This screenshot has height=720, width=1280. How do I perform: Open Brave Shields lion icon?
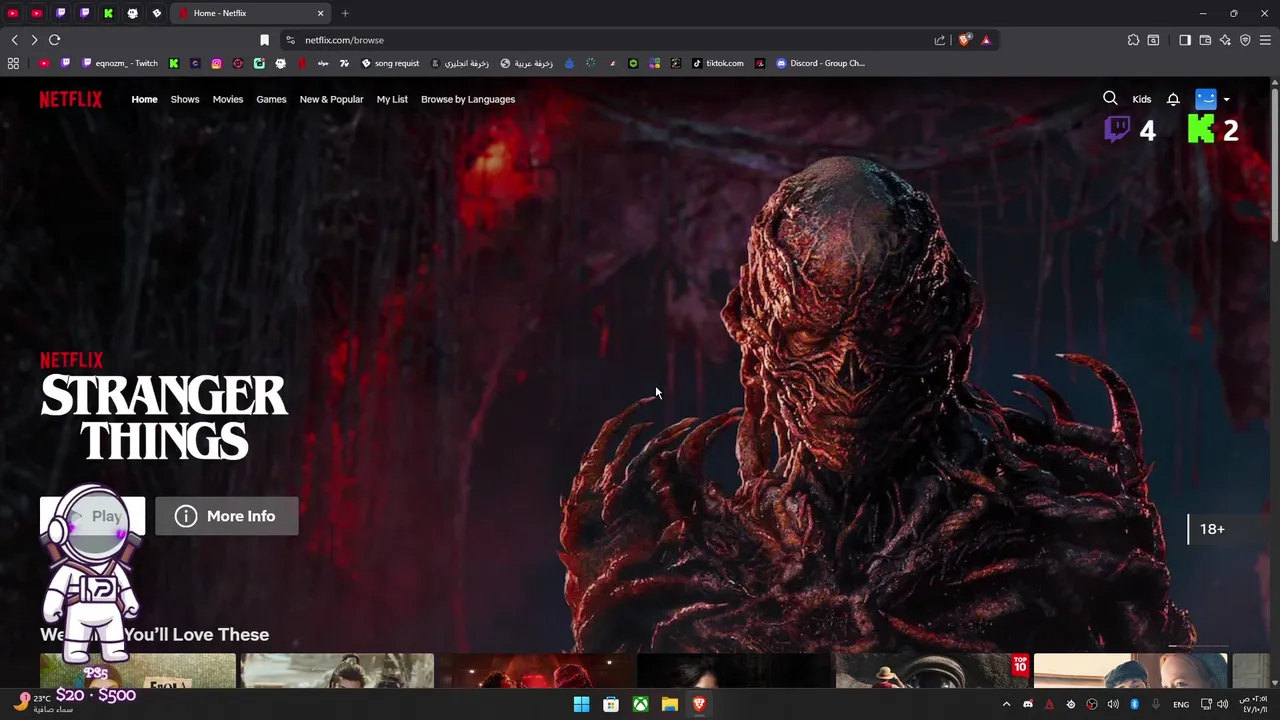965,40
